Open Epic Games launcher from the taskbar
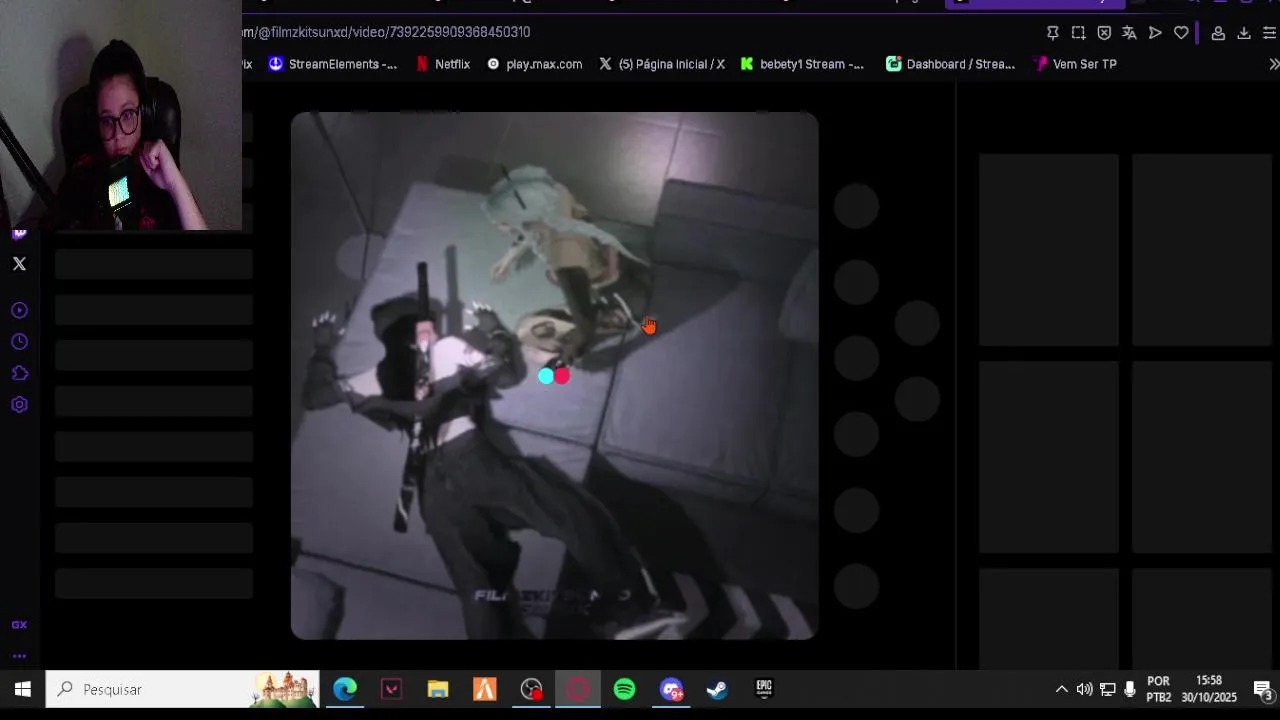The image size is (1280, 720). tap(764, 689)
